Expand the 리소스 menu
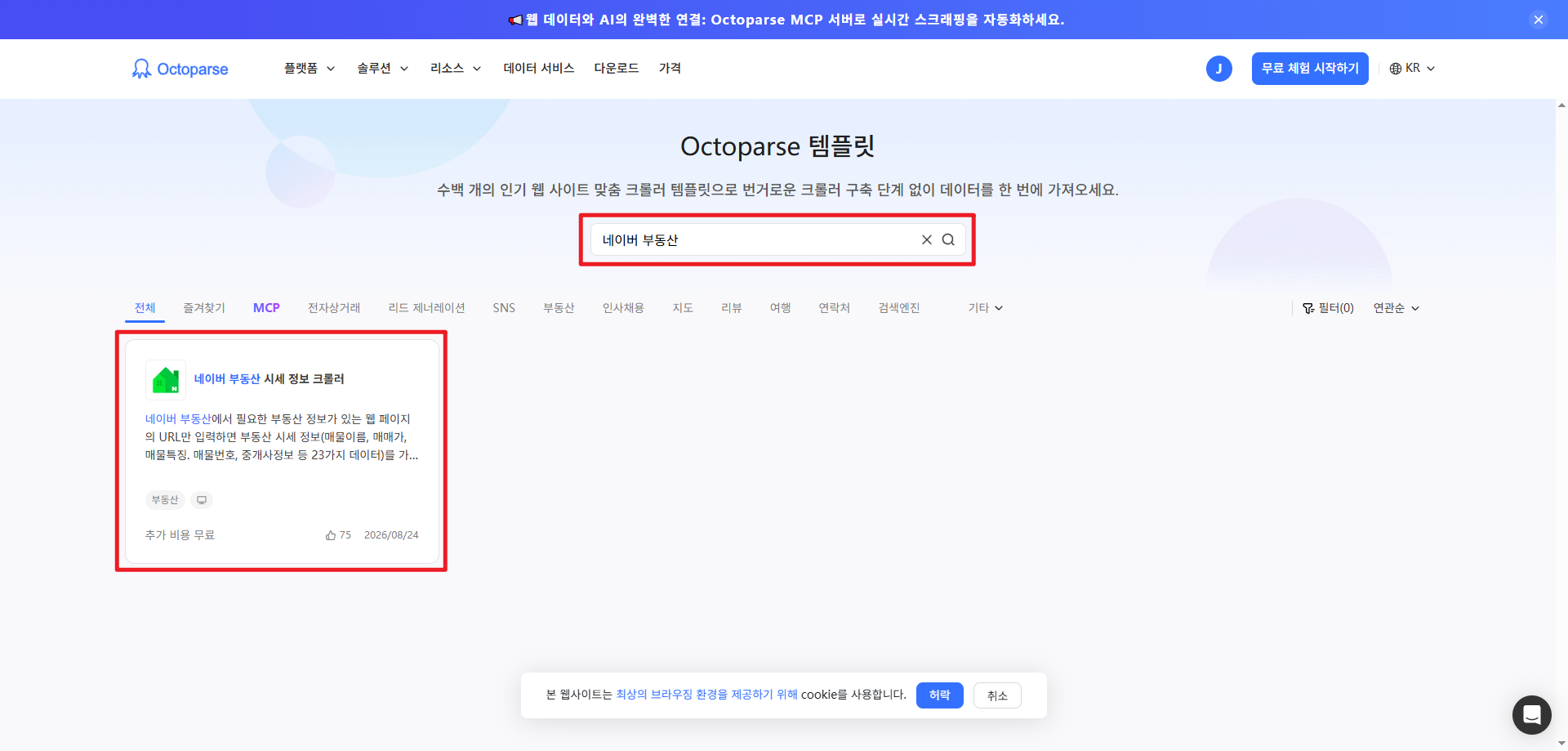 [x=456, y=69]
